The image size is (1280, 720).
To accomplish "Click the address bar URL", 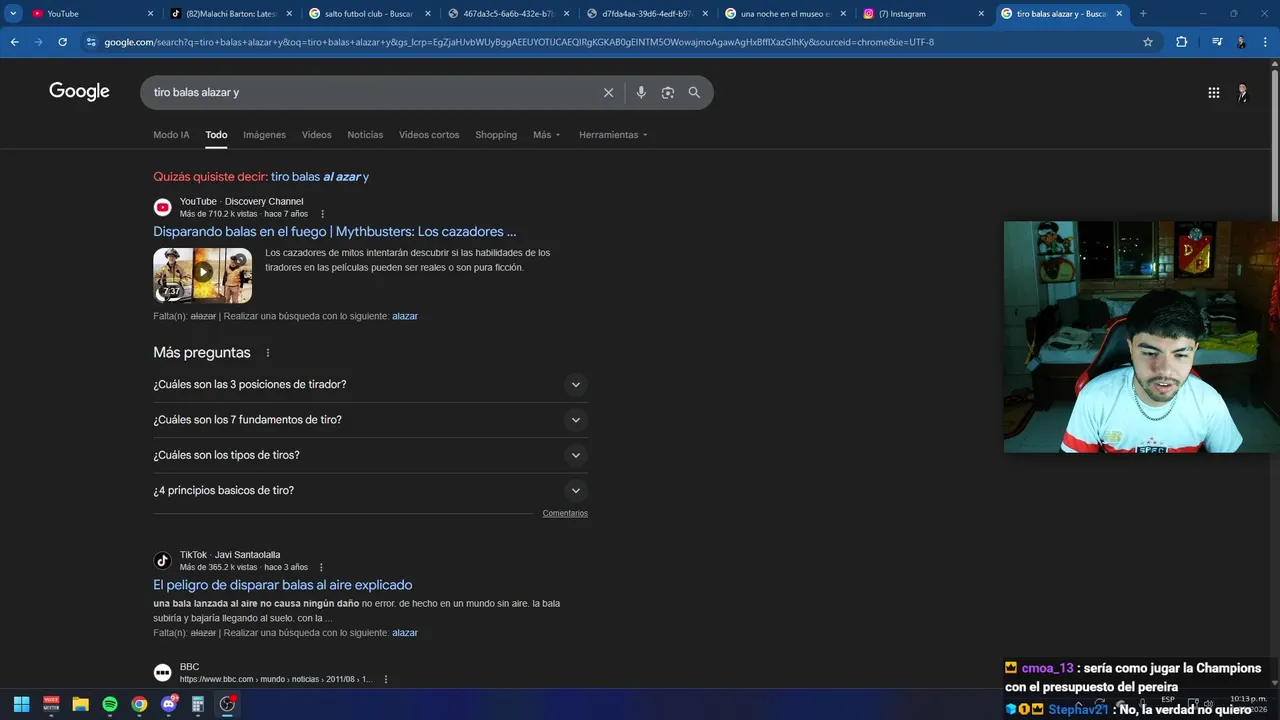I will tap(519, 42).
